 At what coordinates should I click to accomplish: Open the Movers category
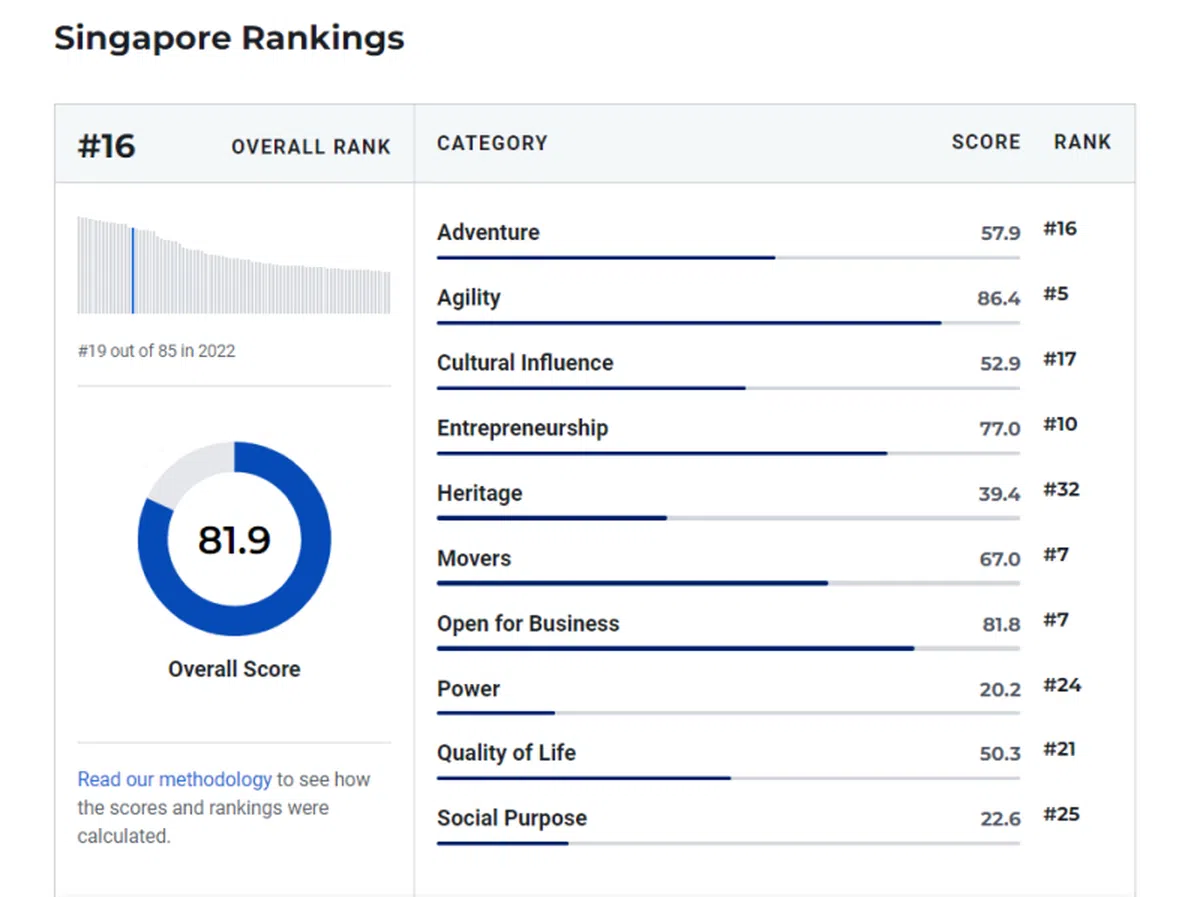(x=474, y=558)
